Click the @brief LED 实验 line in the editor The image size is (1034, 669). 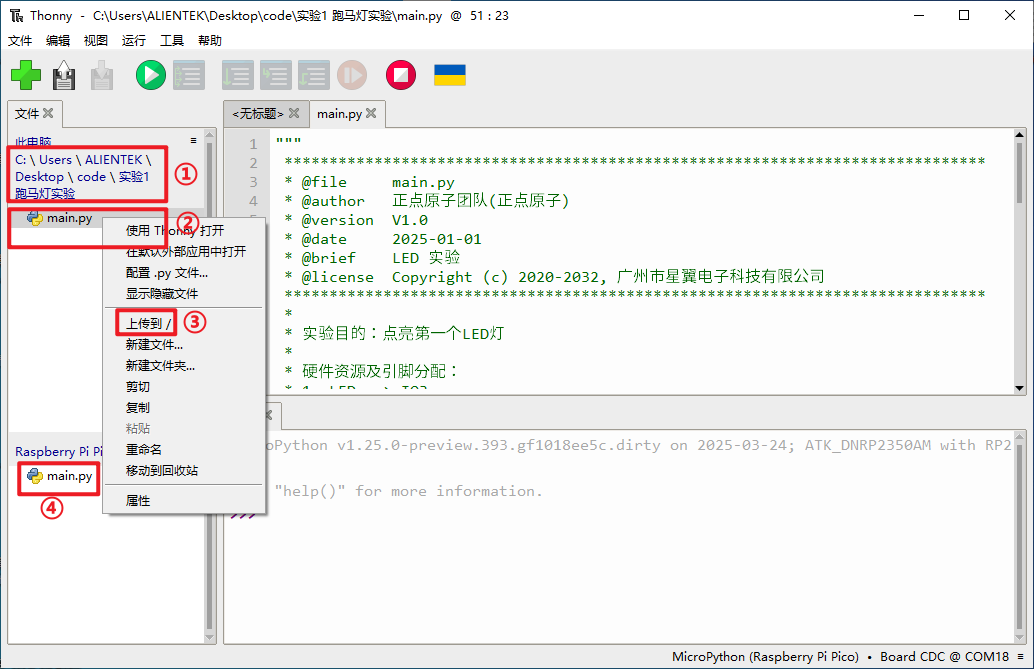coord(372,258)
